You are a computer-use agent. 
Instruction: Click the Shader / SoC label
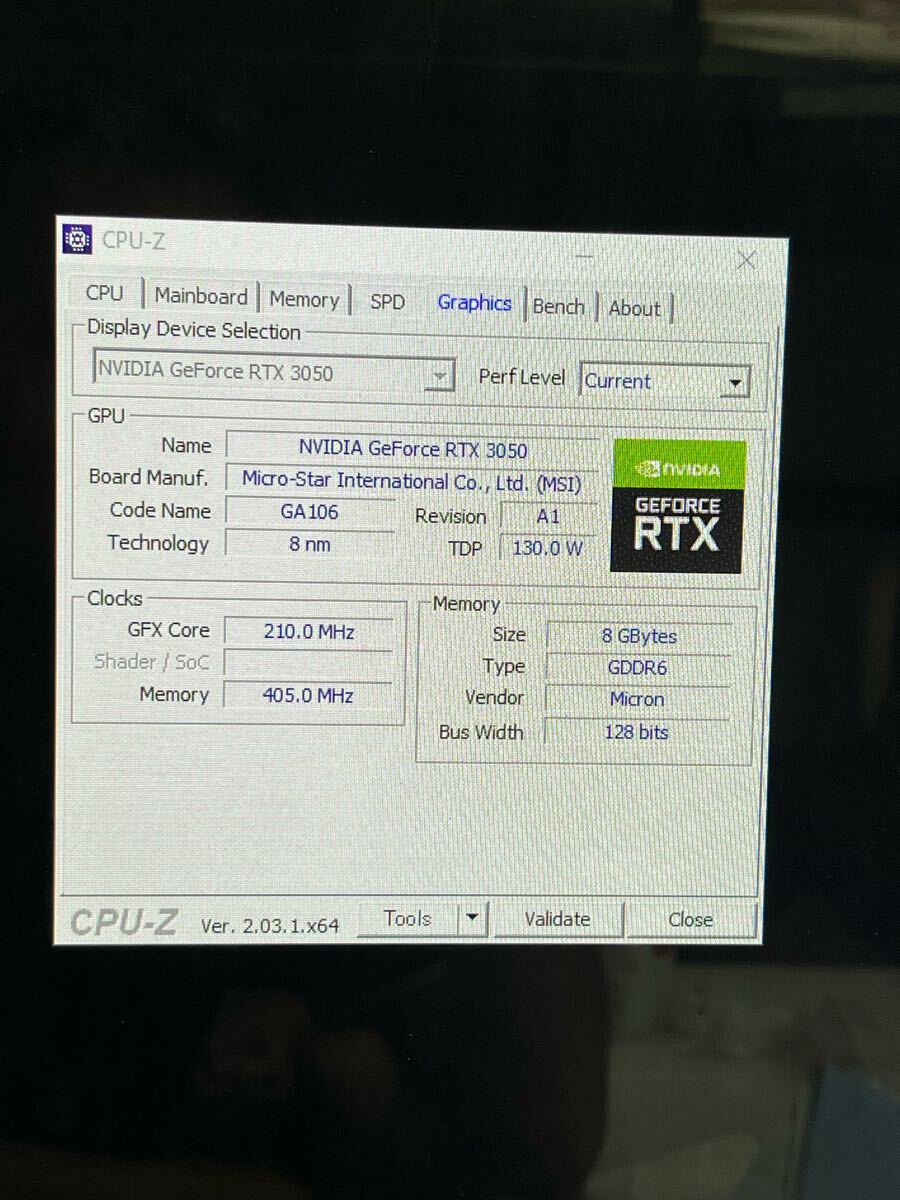pos(152,662)
